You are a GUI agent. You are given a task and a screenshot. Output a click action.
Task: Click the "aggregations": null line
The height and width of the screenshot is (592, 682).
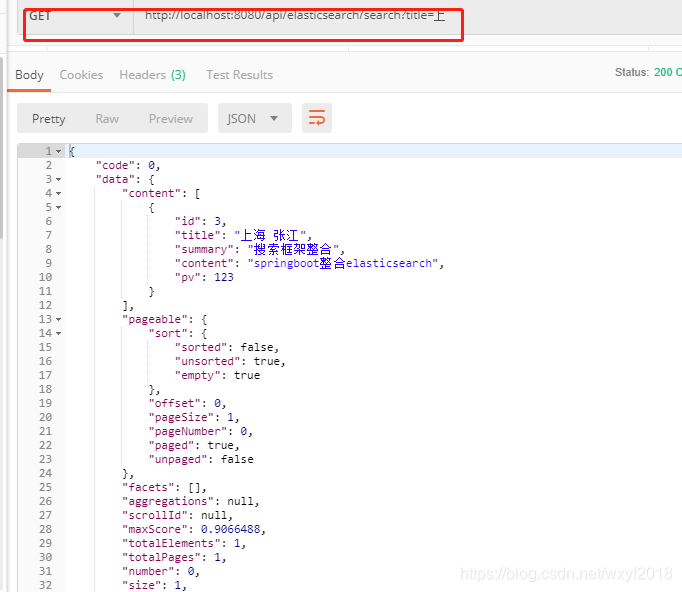[x=191, y=501]
